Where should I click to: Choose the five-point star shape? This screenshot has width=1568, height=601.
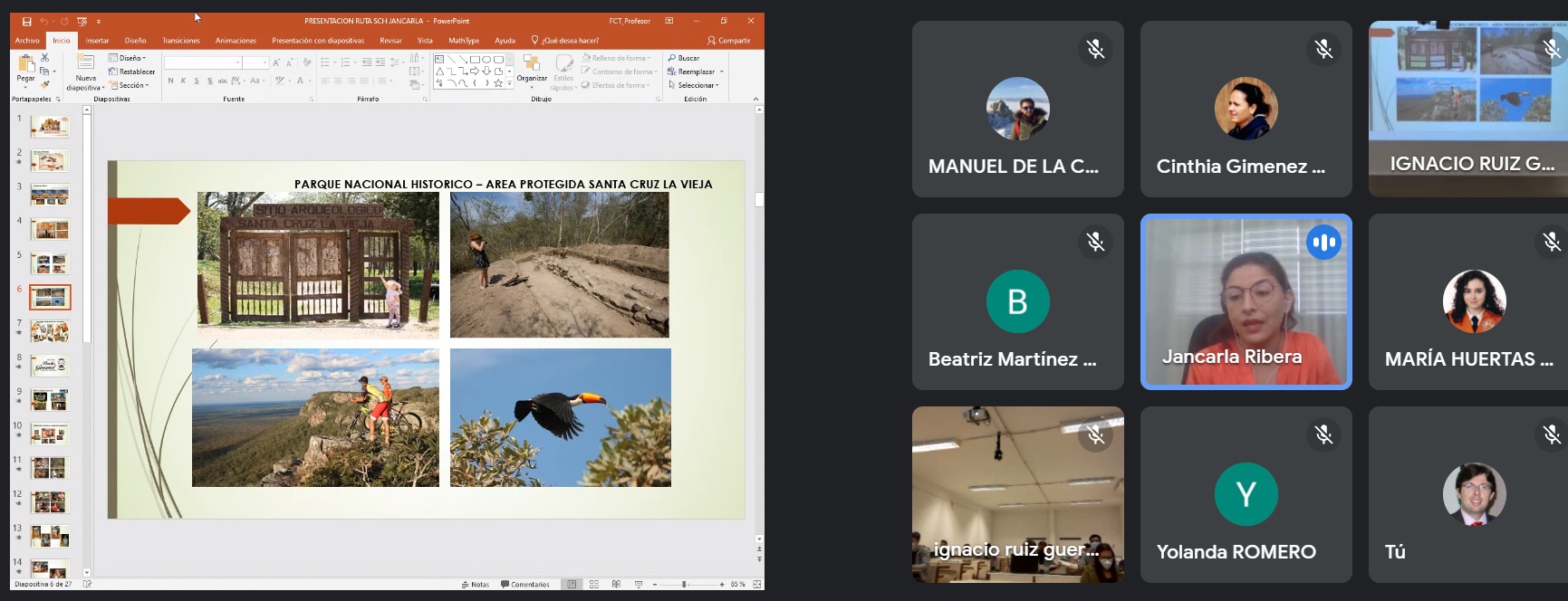(x=498, y=82)
